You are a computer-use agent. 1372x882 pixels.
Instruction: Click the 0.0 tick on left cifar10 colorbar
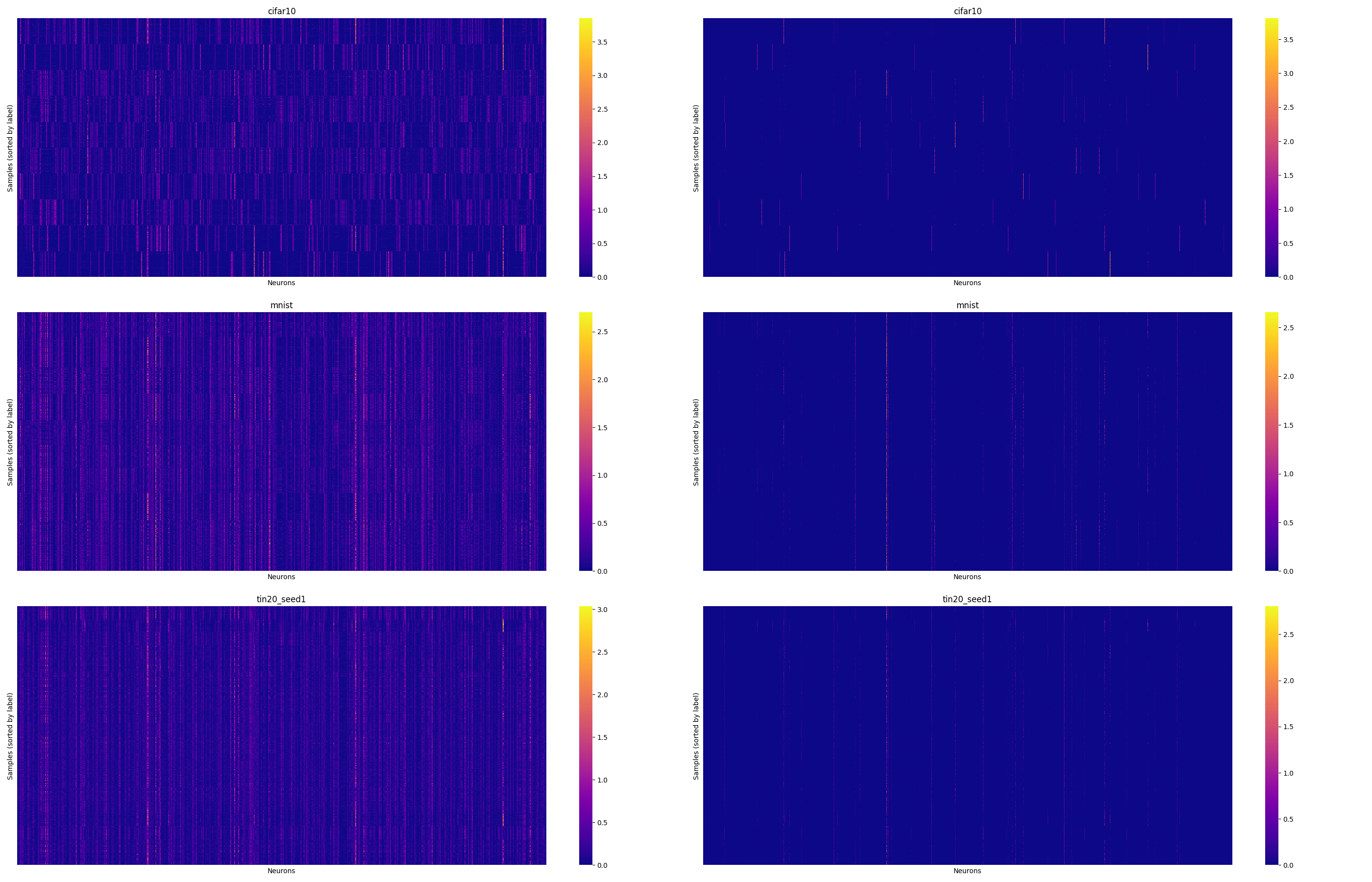[602, 277]
